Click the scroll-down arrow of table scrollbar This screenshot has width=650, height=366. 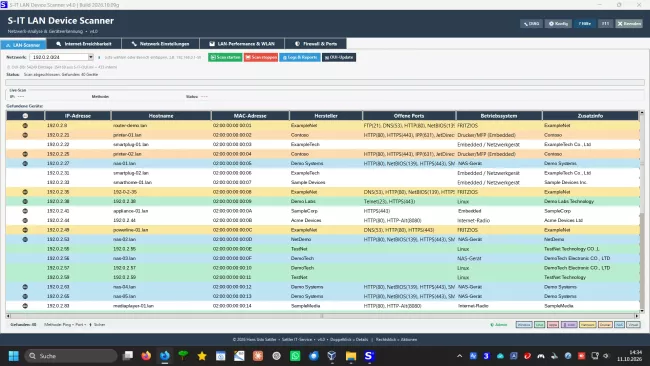tap(642, 310)
